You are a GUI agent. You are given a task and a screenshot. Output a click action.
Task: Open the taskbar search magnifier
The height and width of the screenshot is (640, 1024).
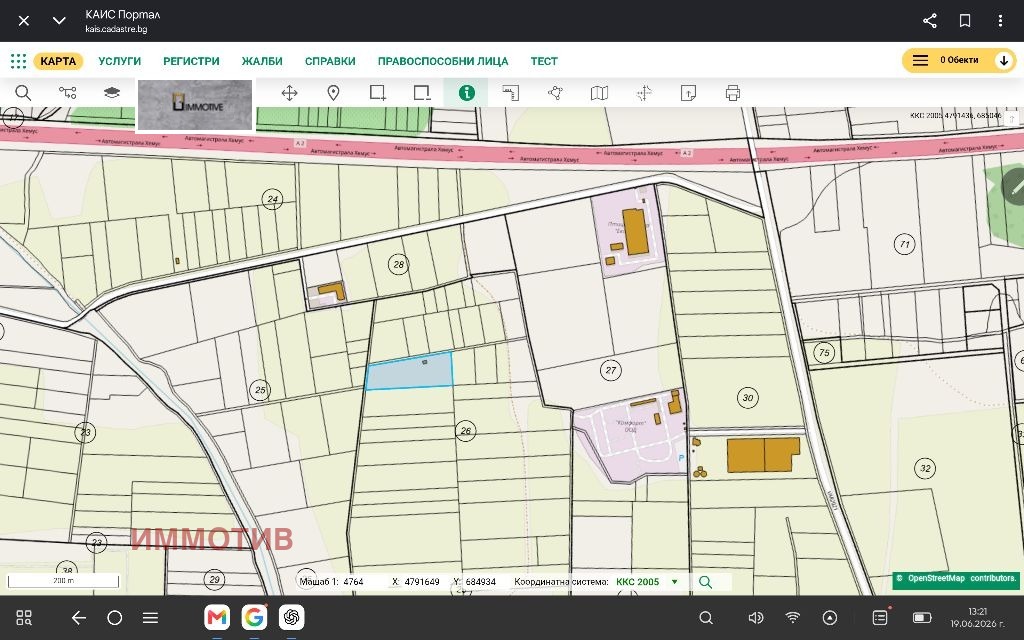(706, 618)
